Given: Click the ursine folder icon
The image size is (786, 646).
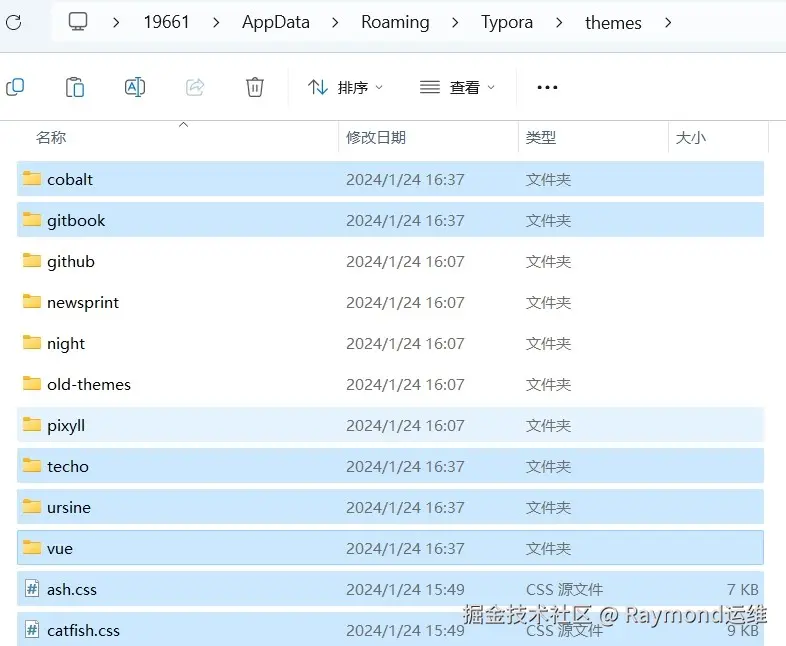Looking at the screenshot, I should [x=32, y=506].
